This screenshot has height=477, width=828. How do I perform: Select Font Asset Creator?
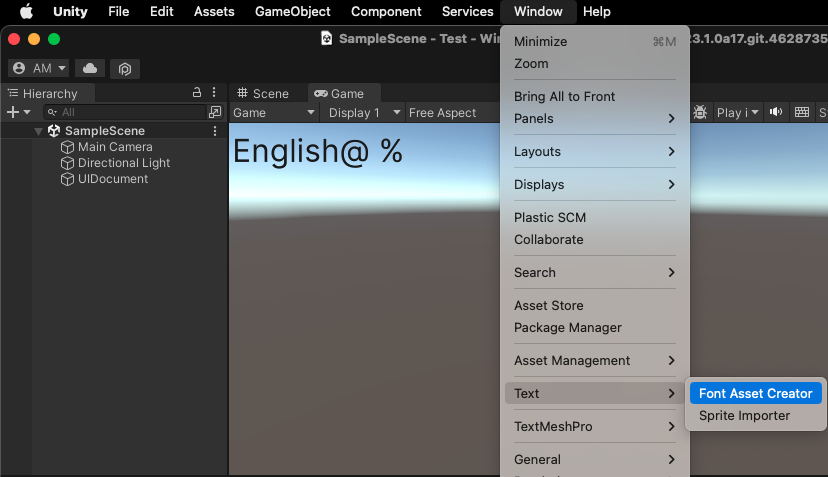pyautogui.click(x=756, y=394)
